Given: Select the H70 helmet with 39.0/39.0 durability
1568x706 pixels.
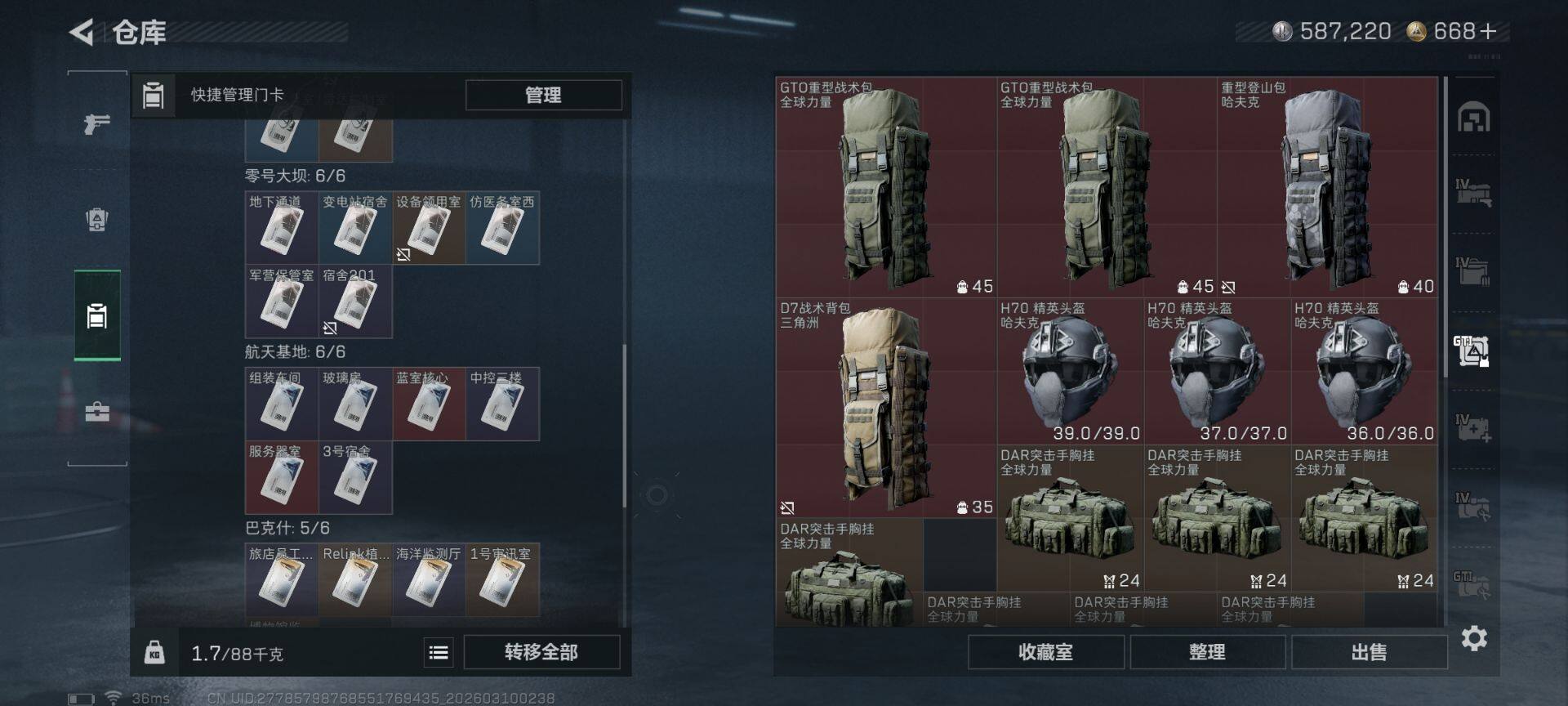Looking at the screenshot, I should (x=1070, y=371).
